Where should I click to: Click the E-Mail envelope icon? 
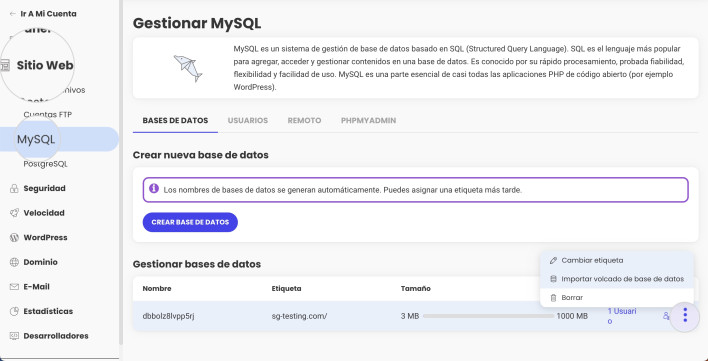coord(14,287)
